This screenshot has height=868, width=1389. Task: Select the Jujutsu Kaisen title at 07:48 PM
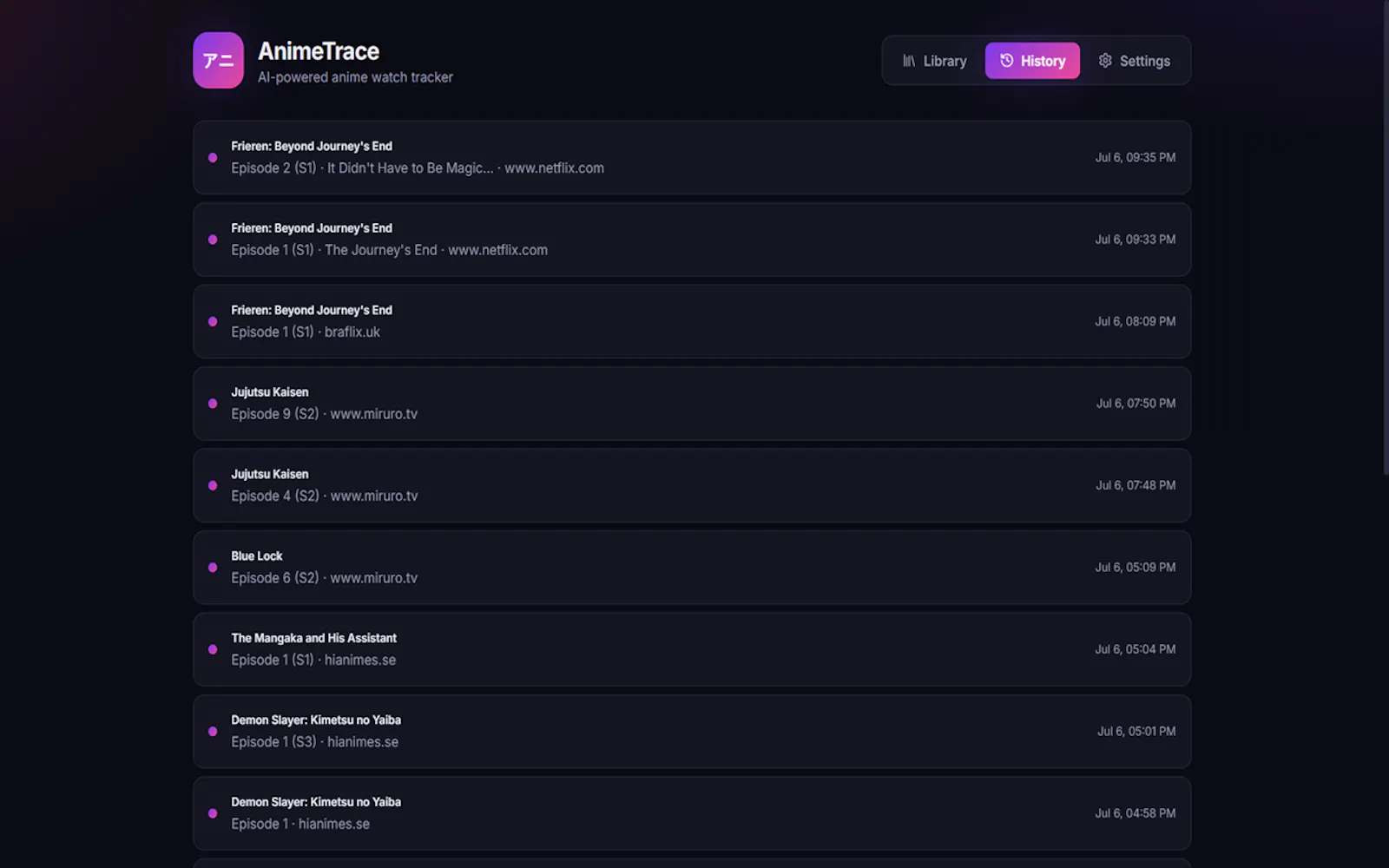tap(269, 474)
